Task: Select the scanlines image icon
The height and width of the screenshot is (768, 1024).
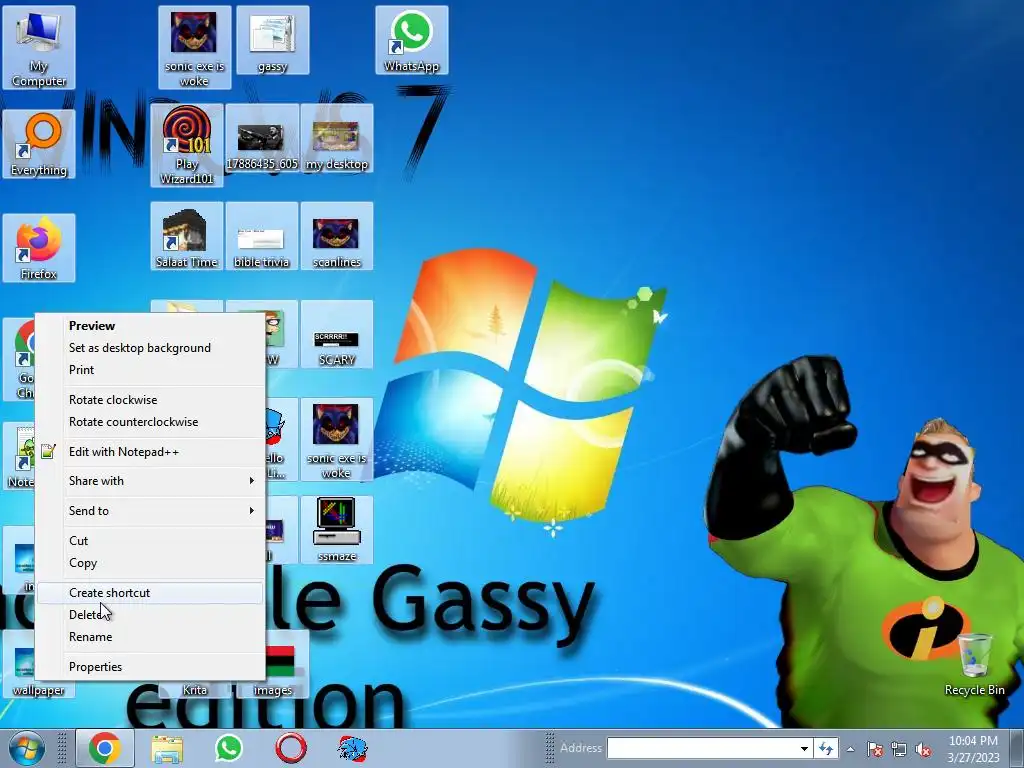Action: coord(336,236)
